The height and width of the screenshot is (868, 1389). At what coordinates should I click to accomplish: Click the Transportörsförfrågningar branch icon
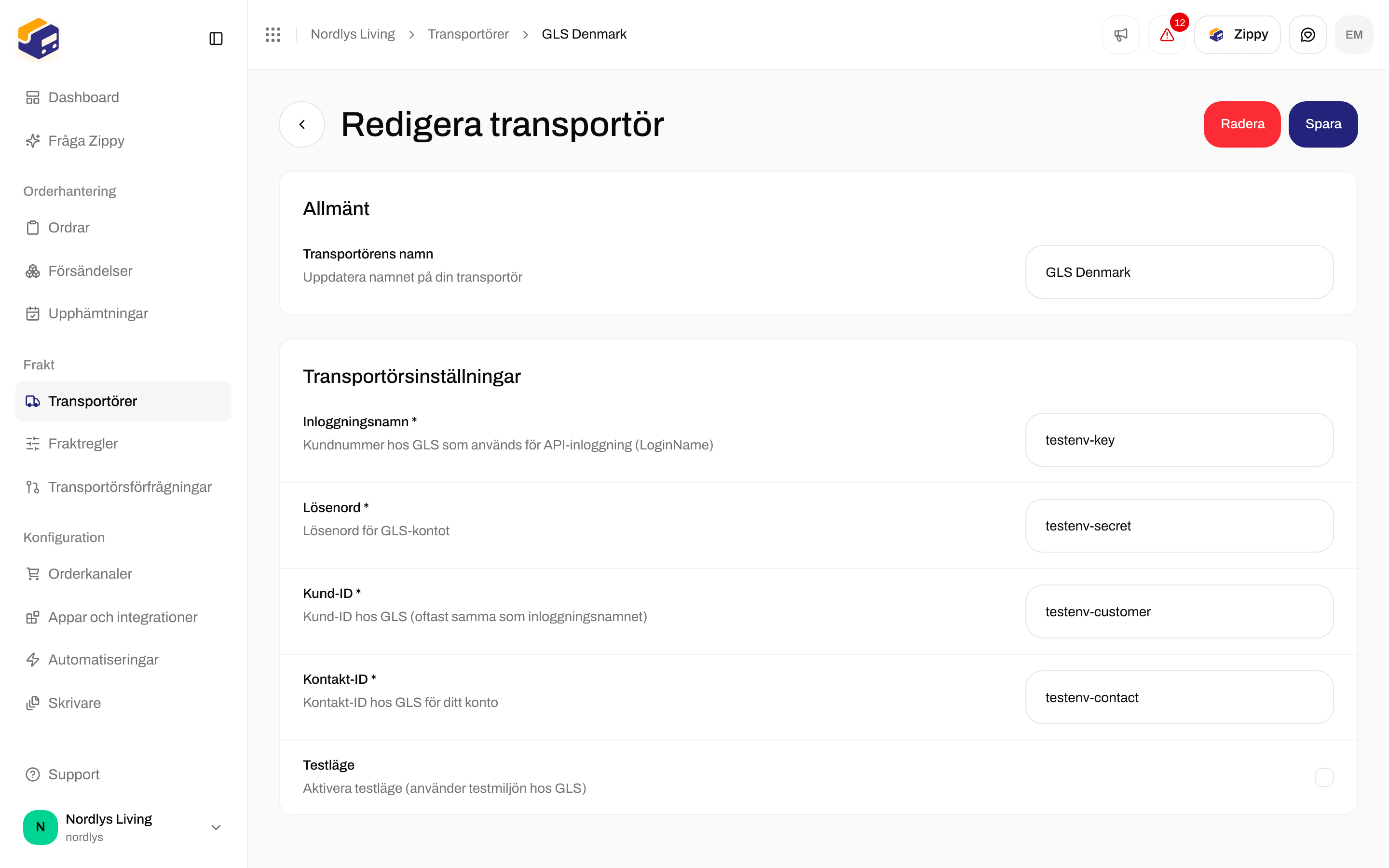[x=33, y=487]
